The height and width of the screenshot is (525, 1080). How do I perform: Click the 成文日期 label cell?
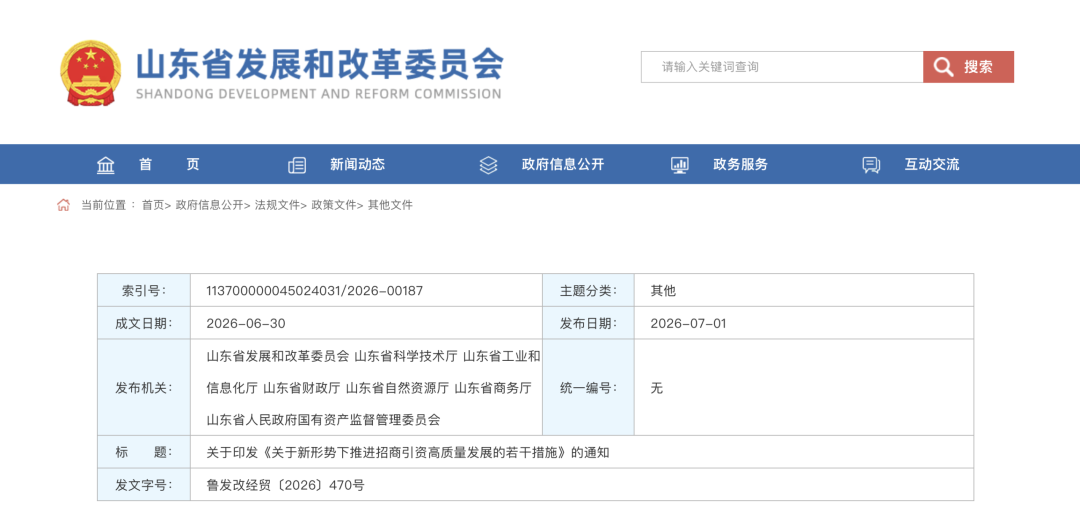click(144, 323)
